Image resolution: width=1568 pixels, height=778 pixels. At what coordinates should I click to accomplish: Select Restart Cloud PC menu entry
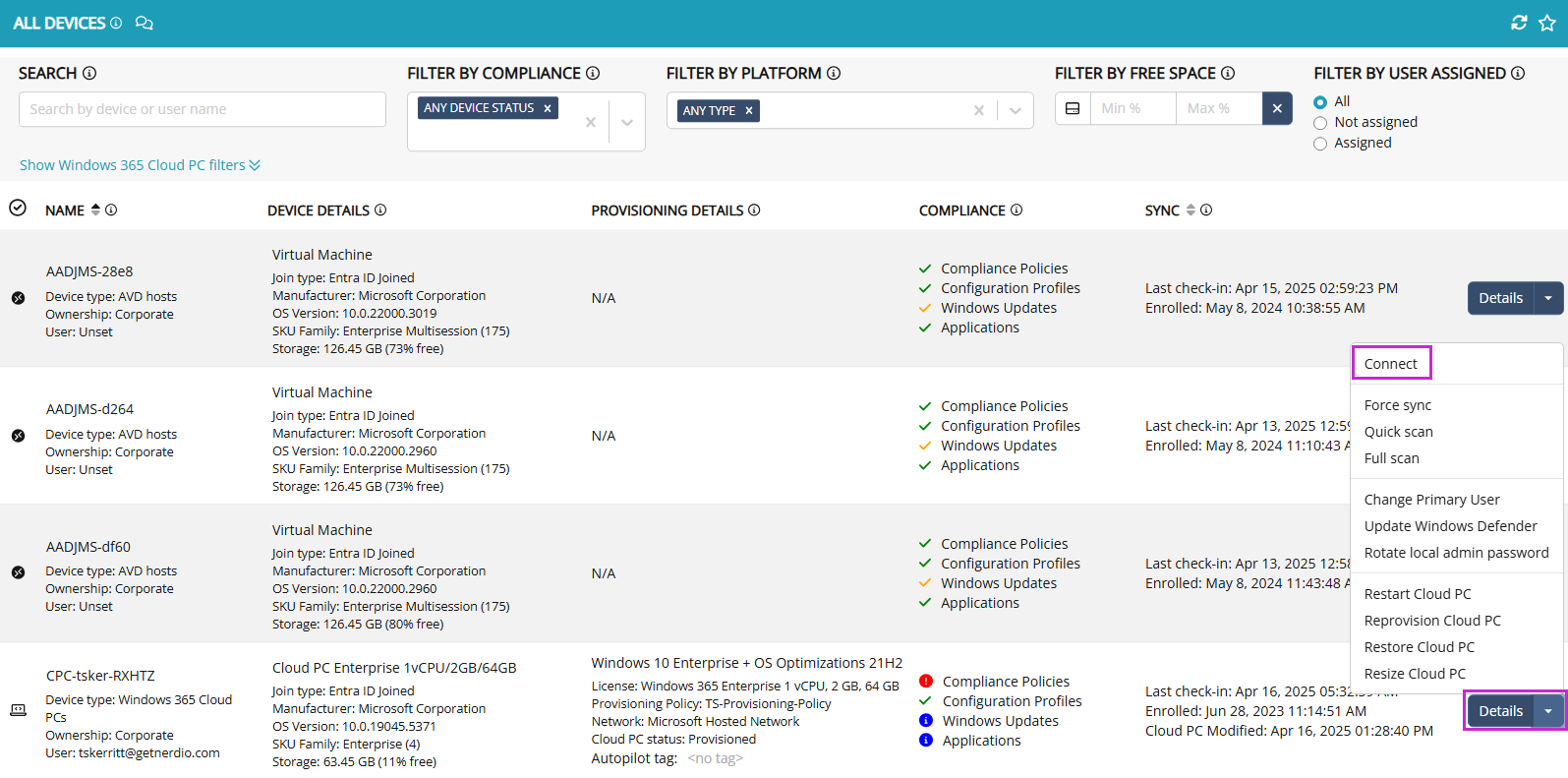point(1417,594)
